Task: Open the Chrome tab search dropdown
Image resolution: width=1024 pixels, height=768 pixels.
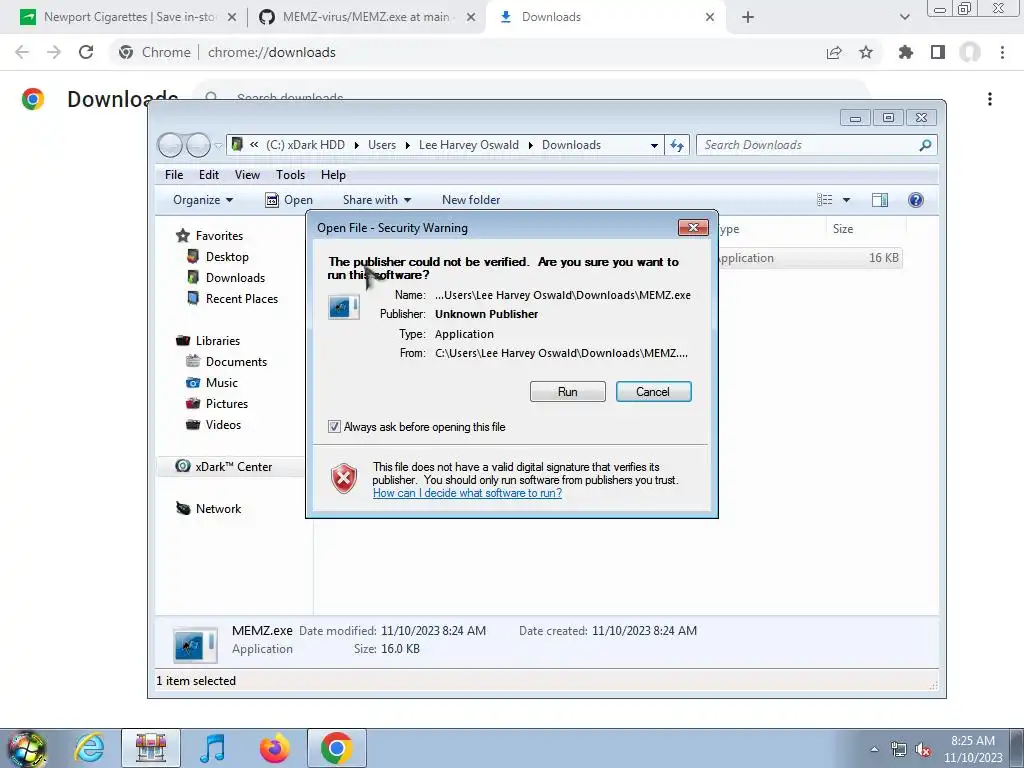Action: click(904, 17)
